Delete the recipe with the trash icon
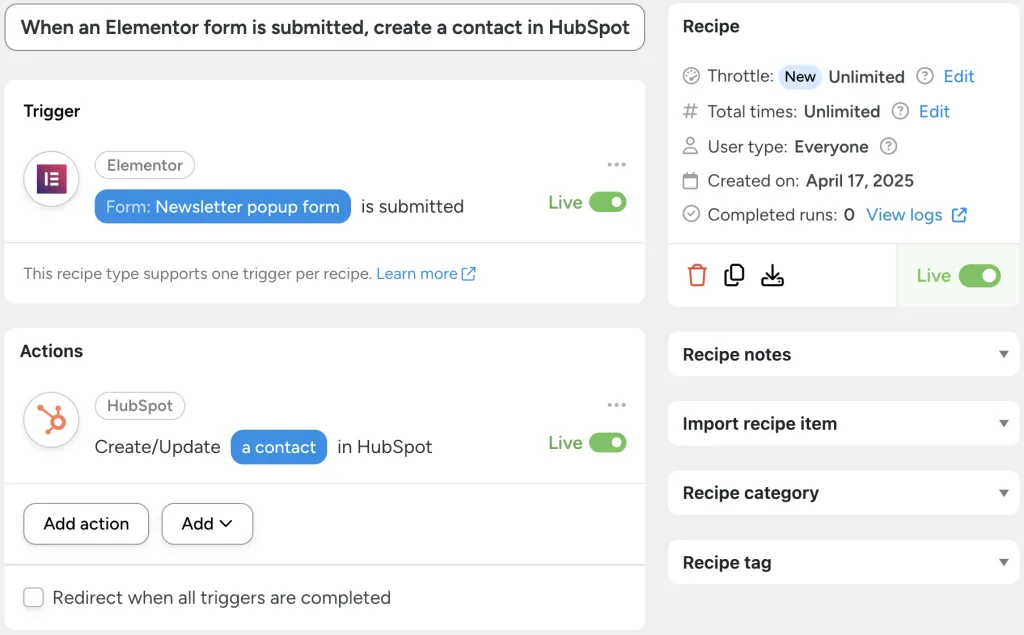The height and width of the screenshot is (635, 1024). [698, 274]
